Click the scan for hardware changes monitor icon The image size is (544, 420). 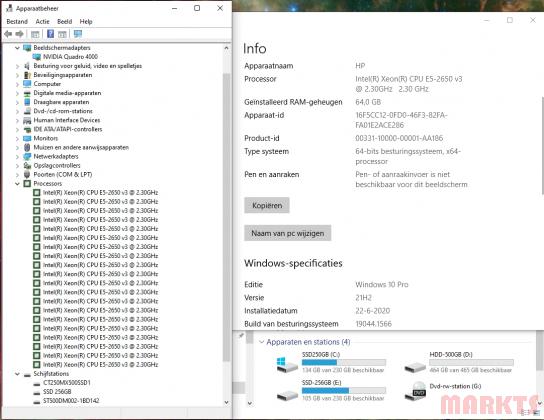tap(78, 34)
